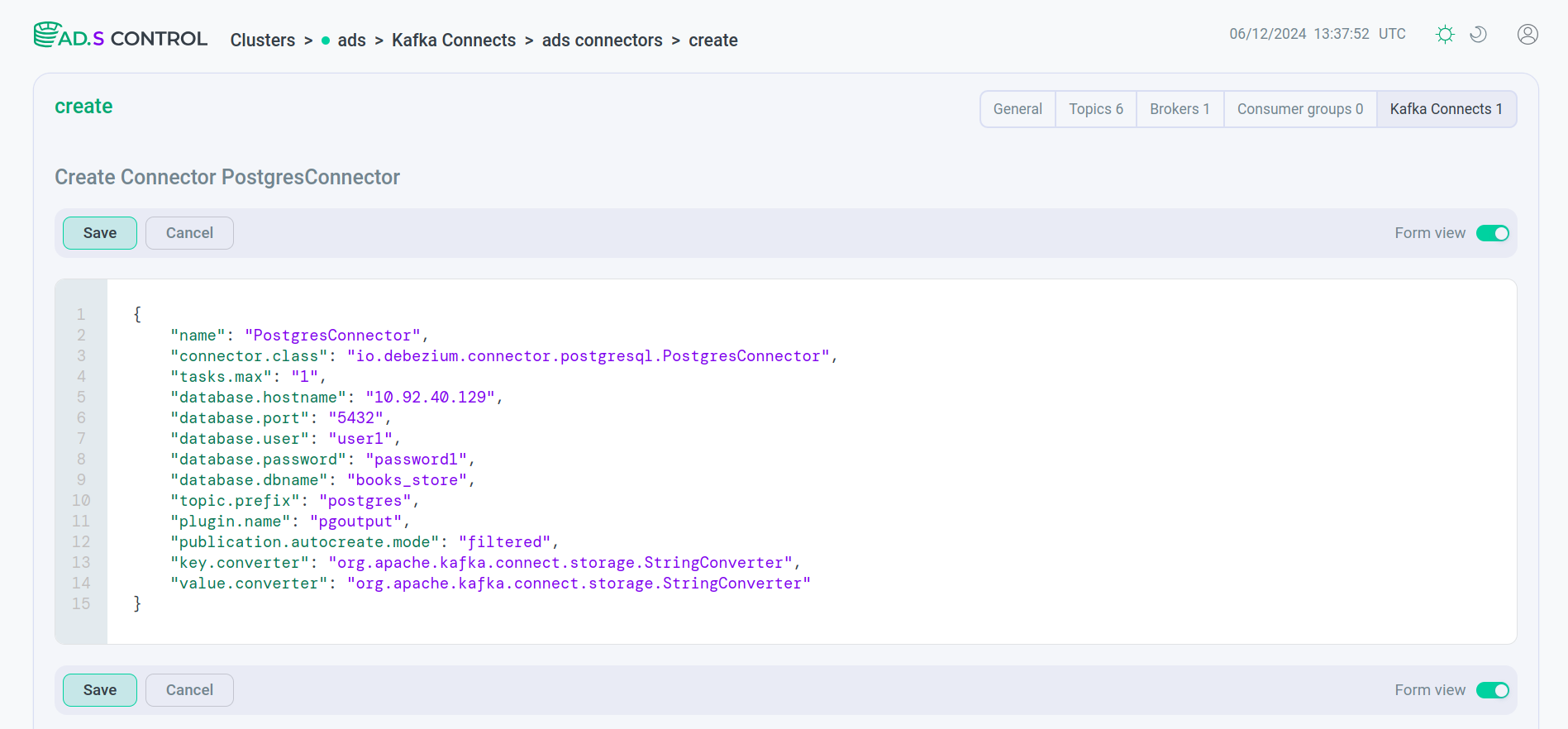Click the "key.converter" key text
This screenshot has width=1568, height=729.
coord(240,563)
